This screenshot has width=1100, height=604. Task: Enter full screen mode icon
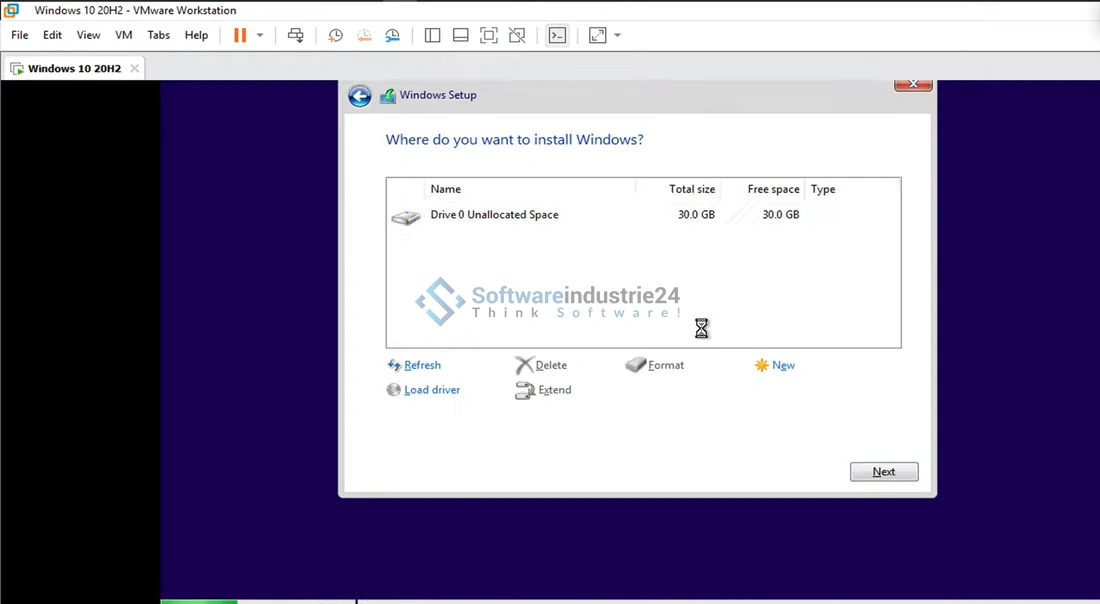489,35
